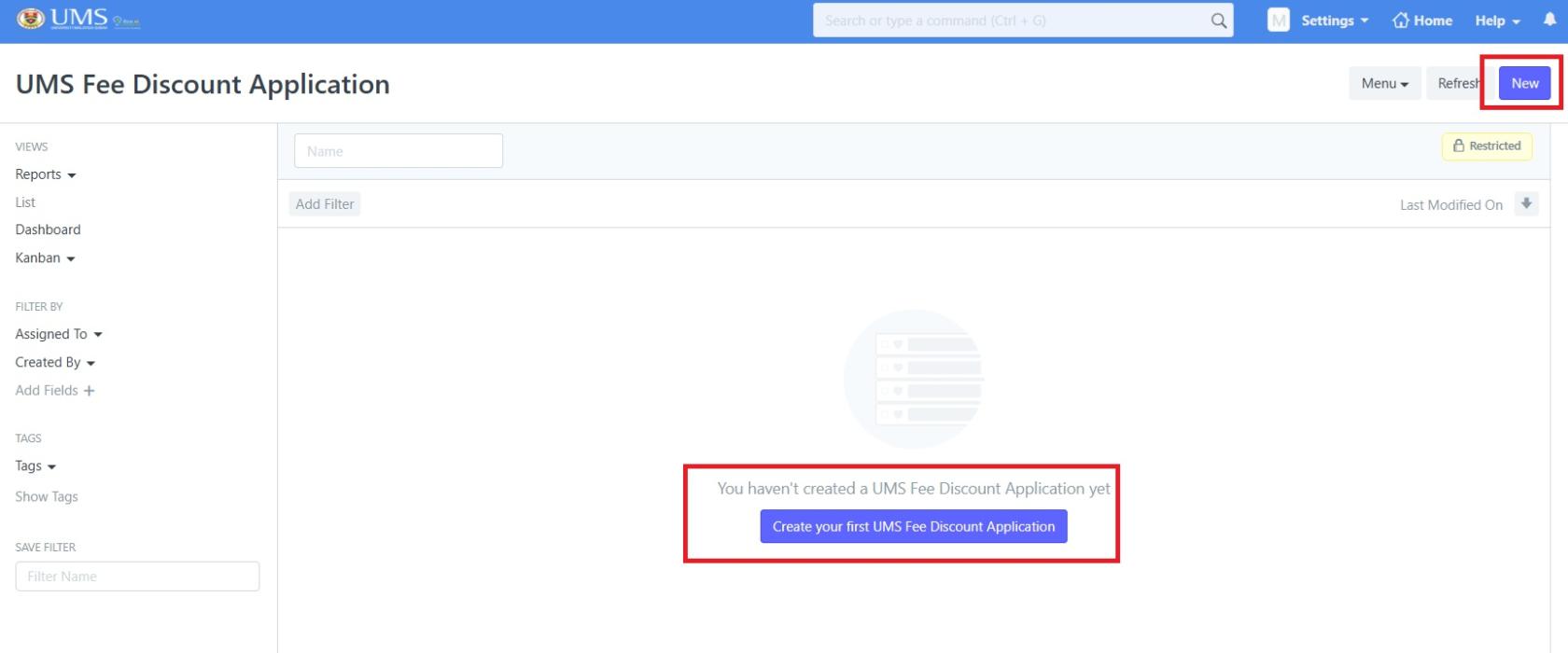Image resolution: width=1568 pixels, height=653 pixels.
Task: Open the Menu dropdown button
Action: click(x=1384, y=84)
